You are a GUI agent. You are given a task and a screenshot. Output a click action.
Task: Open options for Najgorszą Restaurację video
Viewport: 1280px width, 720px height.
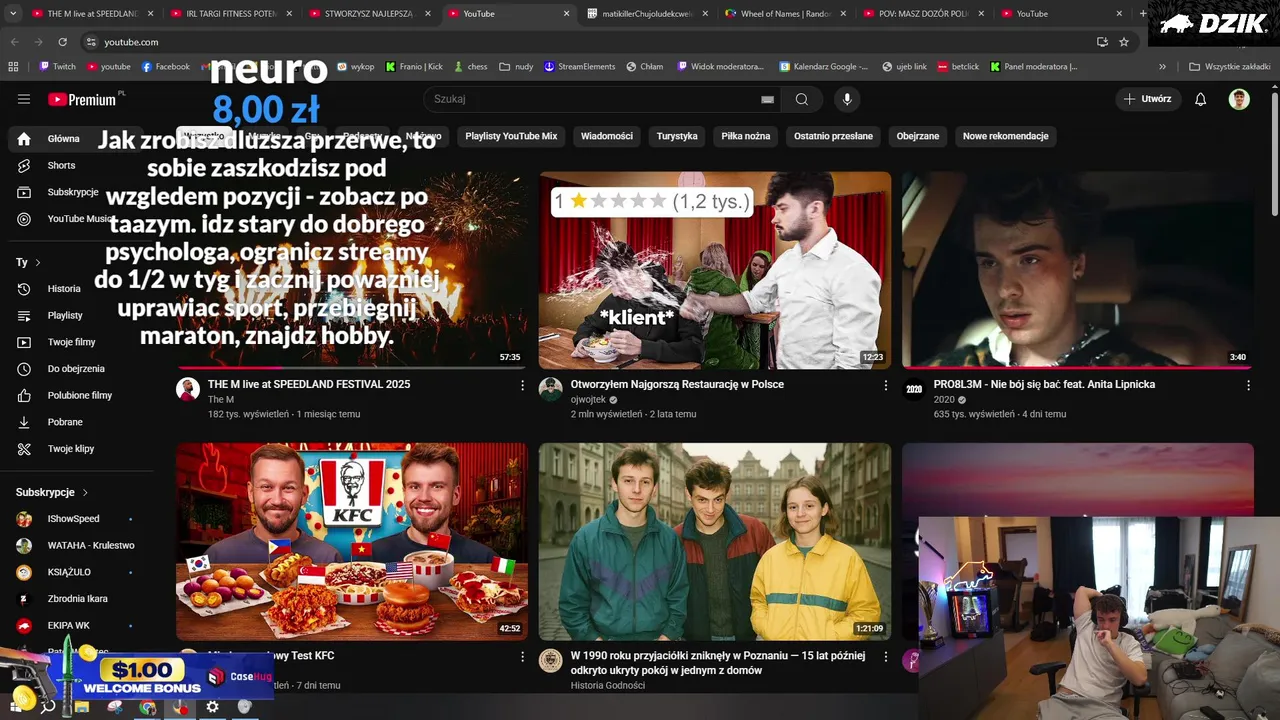point(885,385)
